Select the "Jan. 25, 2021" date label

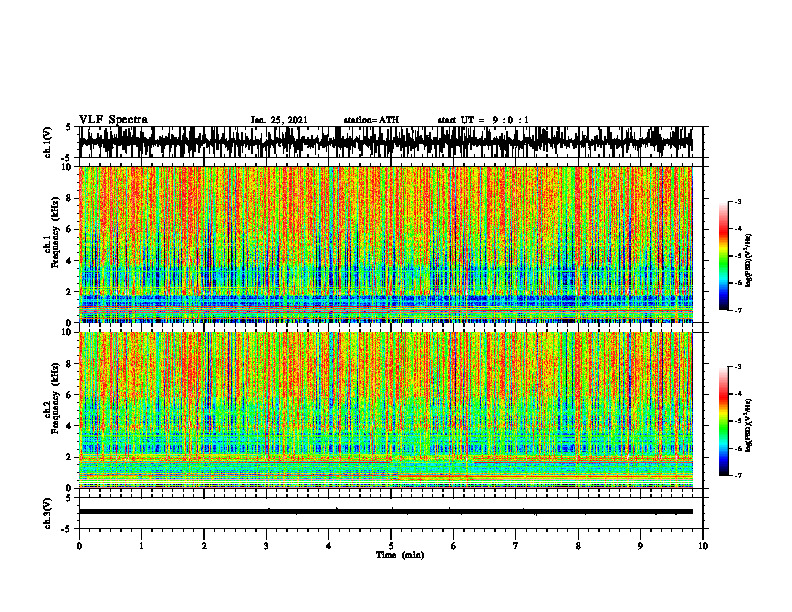tap(279, 120)
